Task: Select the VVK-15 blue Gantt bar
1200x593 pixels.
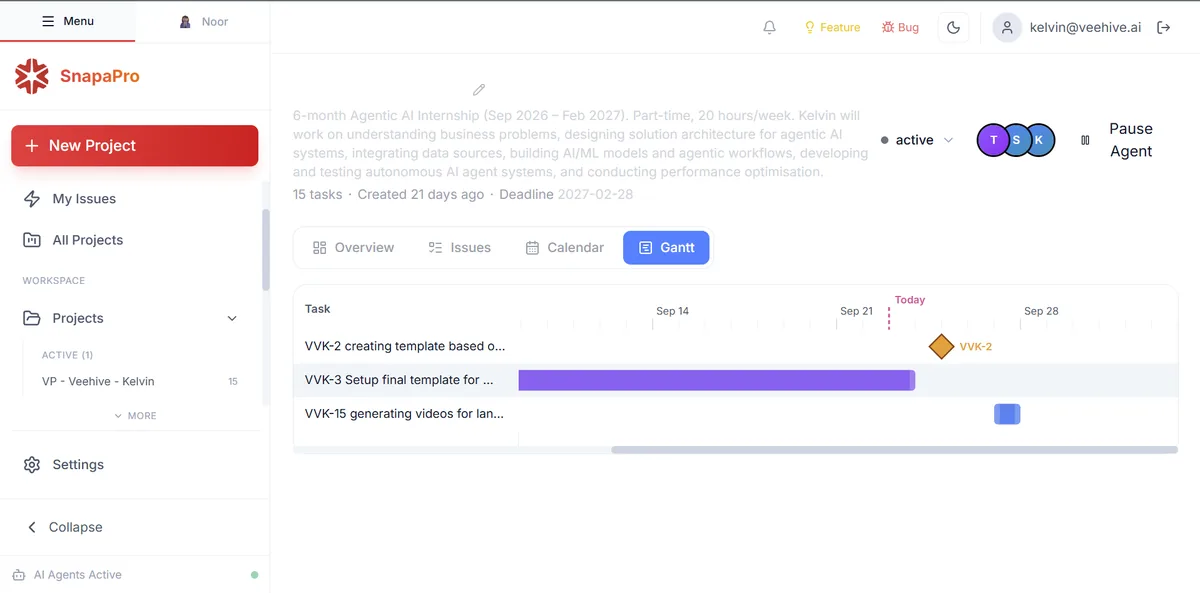Action: pyautogui.click(x=1007, y=414)
